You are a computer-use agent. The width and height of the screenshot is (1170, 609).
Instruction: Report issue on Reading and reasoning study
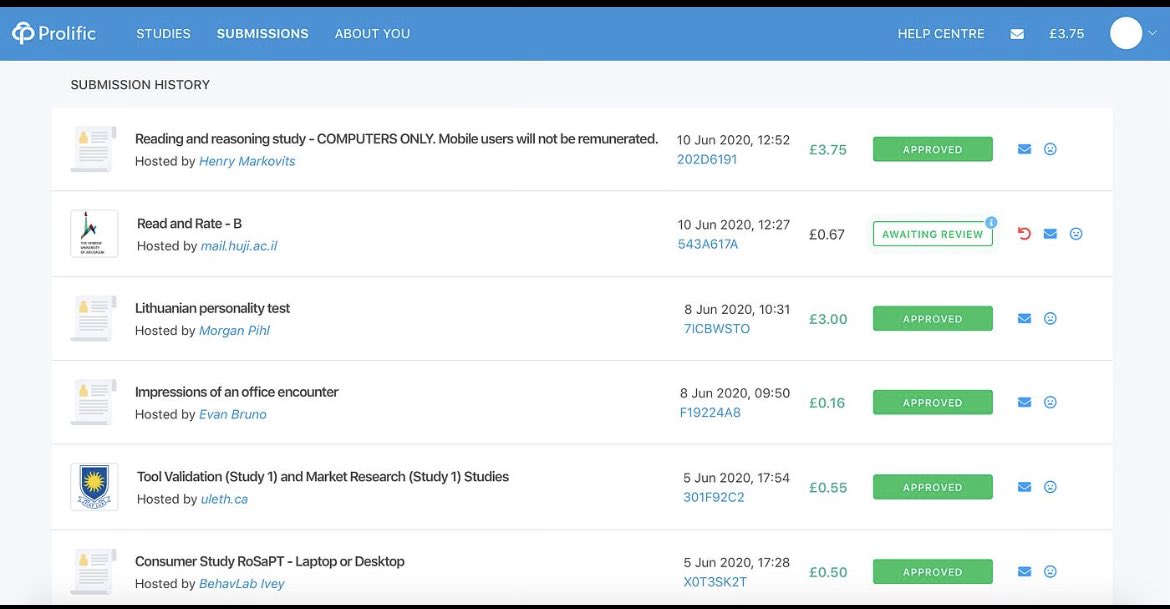pos(1050,149)
